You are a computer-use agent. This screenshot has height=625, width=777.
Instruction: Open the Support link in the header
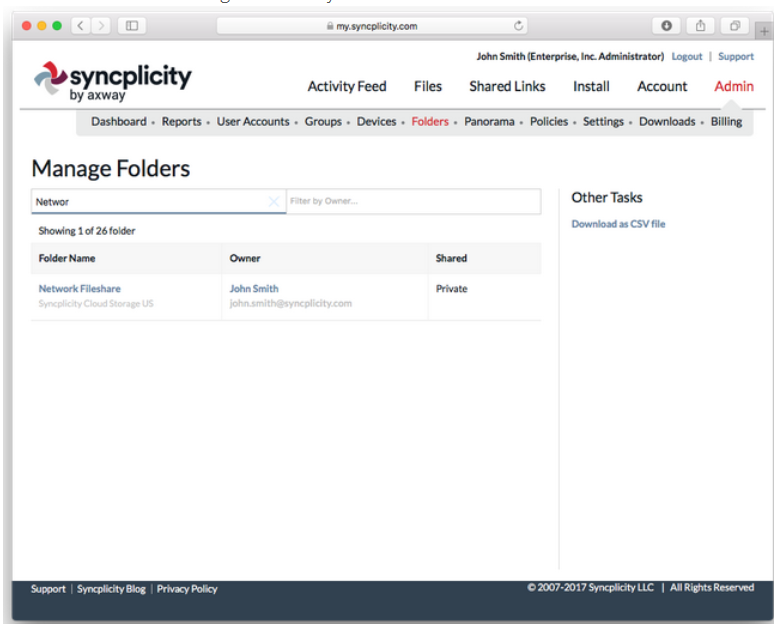[x=736, y=57]
